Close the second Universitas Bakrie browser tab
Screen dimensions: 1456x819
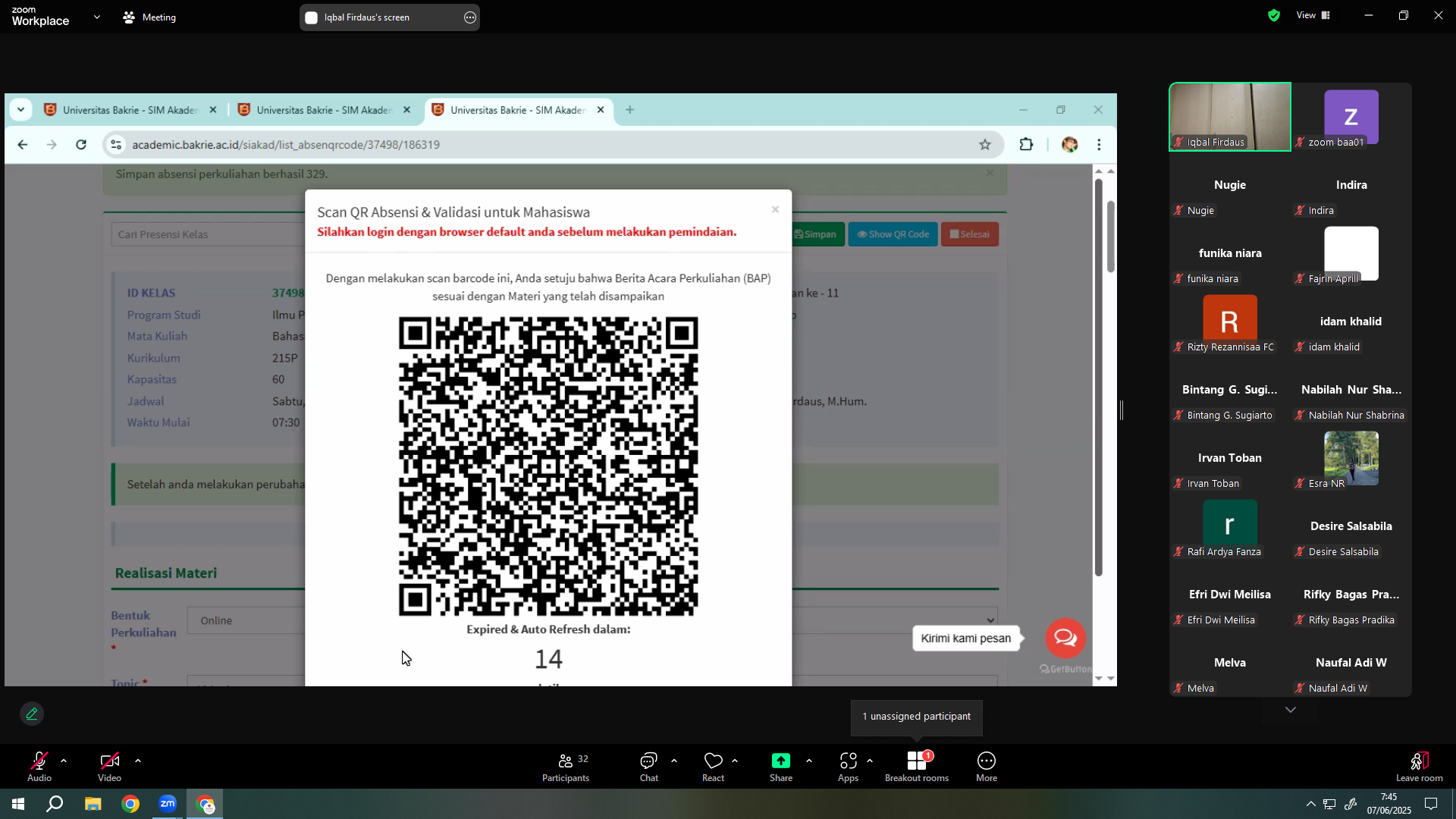click(407, 110)
